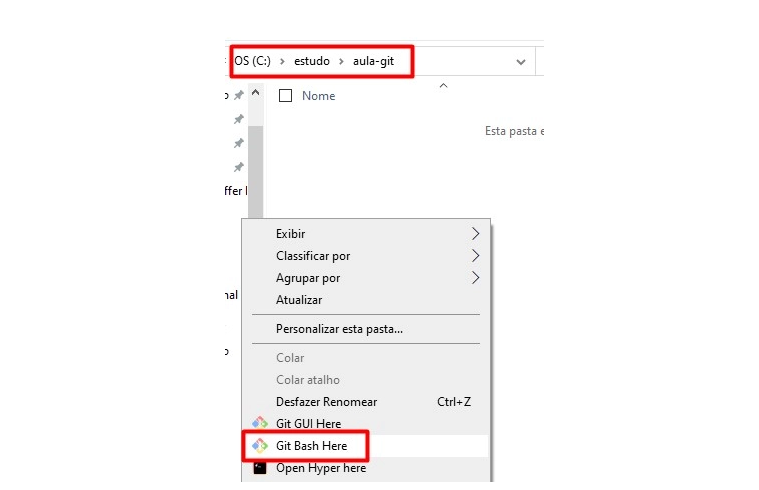
Task: Click the third pin icon in sidebar
Action: (239, 143)
